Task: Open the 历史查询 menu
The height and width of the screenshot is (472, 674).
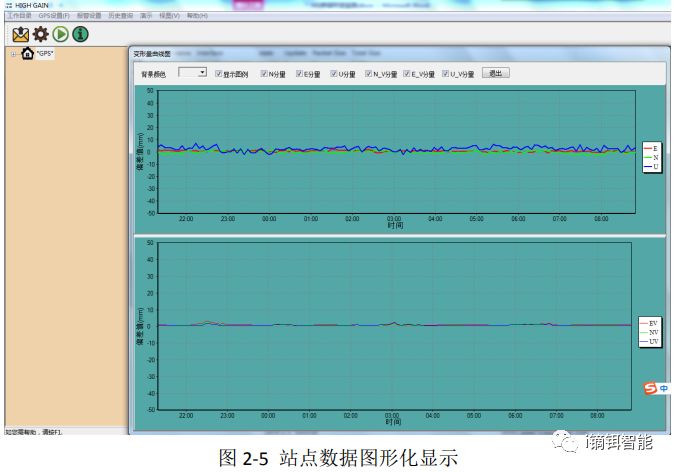Action: tap(120, 17)
